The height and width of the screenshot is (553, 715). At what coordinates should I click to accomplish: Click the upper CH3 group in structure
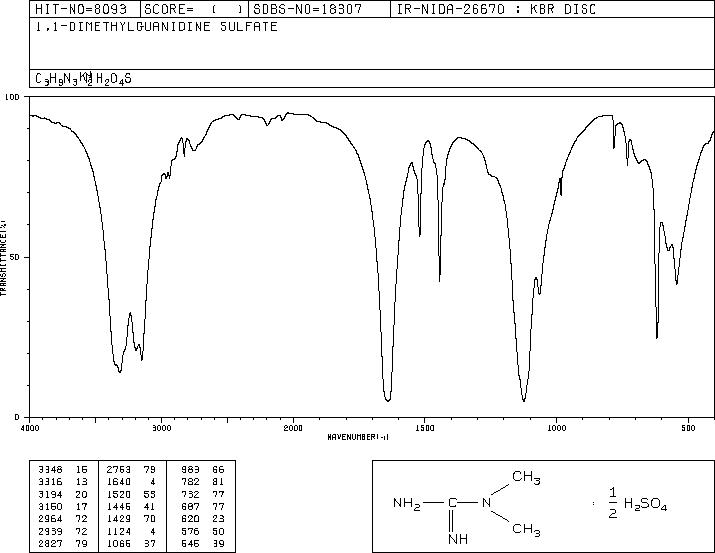click(x=526, y=478)
